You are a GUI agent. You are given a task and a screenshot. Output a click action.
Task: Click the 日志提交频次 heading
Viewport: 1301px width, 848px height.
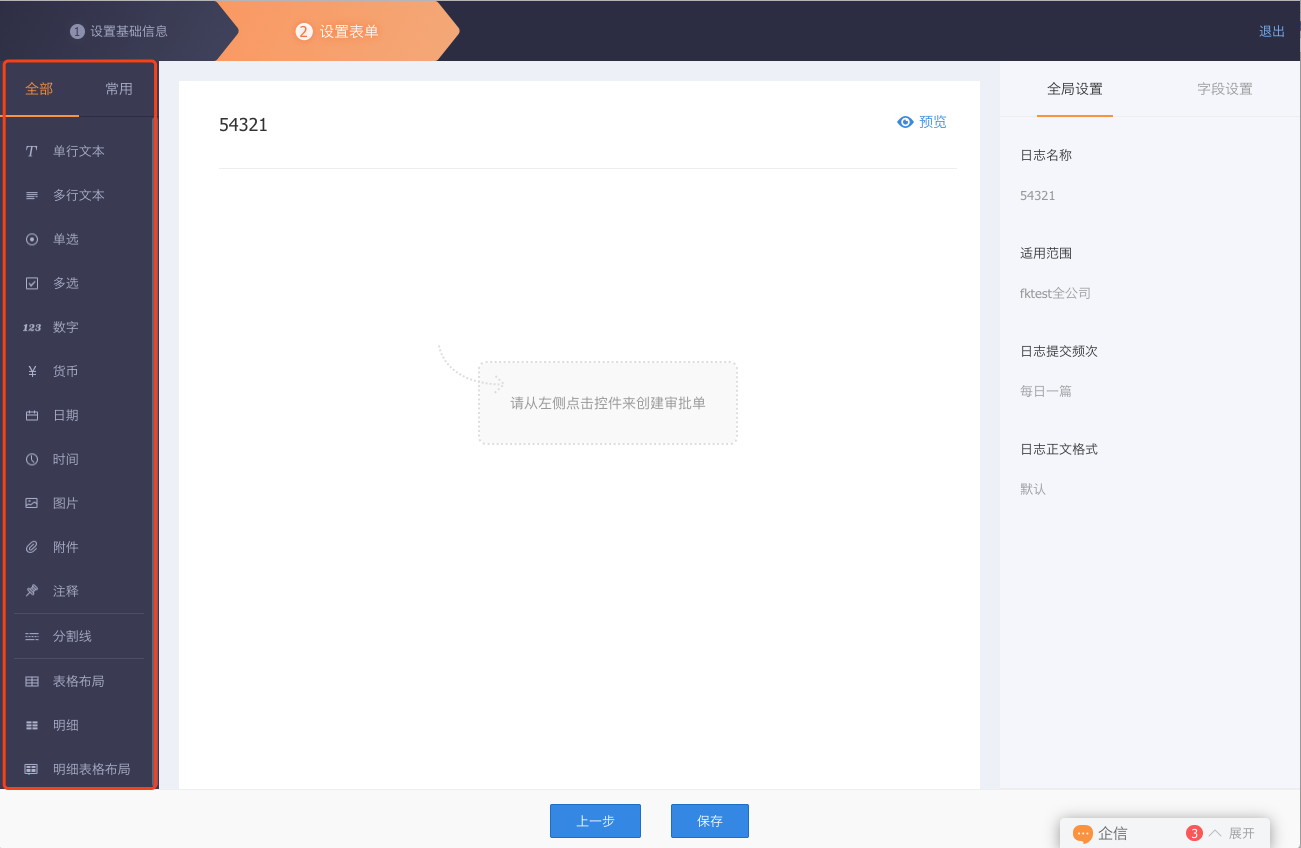coord(1059,352)
